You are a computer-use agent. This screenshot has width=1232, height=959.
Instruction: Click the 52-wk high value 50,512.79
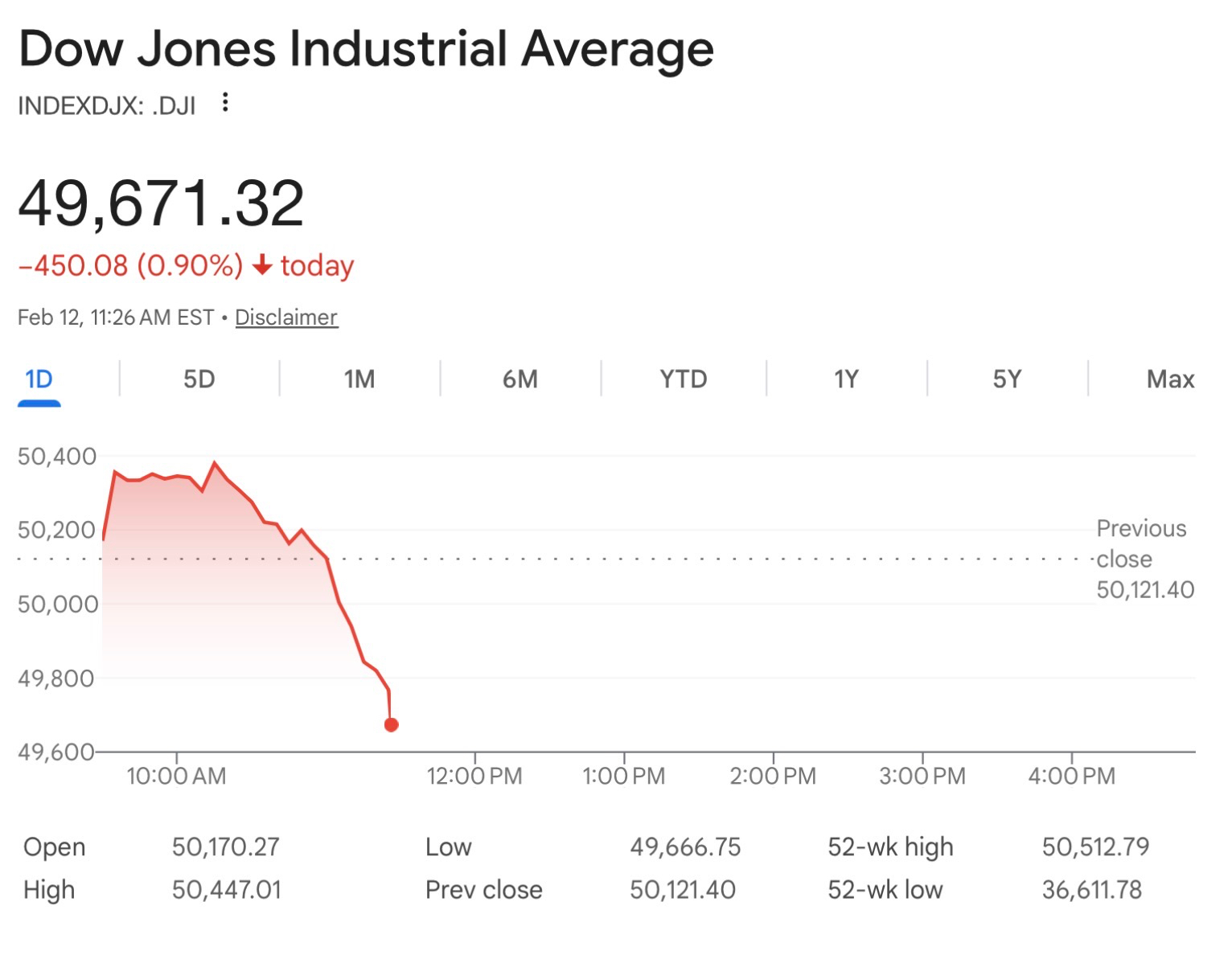(1095, 846)
